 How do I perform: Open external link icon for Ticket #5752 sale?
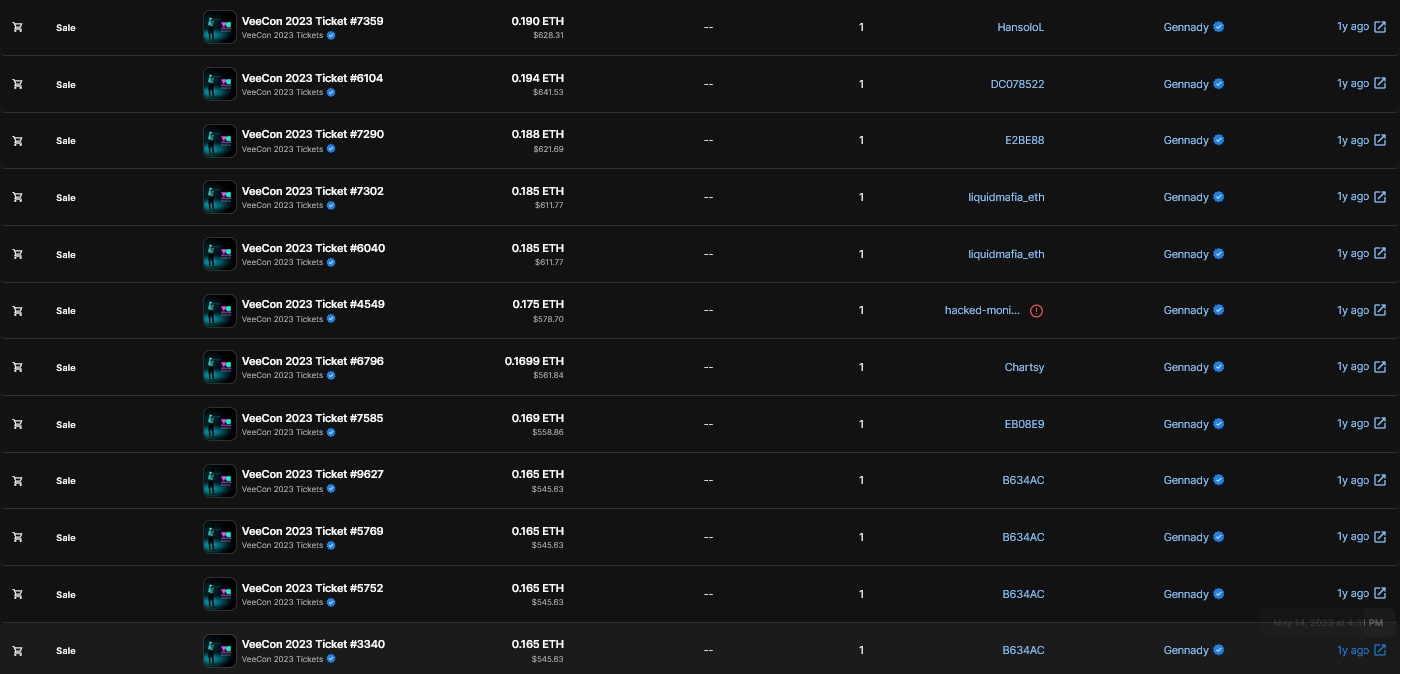coord(1380,593)
